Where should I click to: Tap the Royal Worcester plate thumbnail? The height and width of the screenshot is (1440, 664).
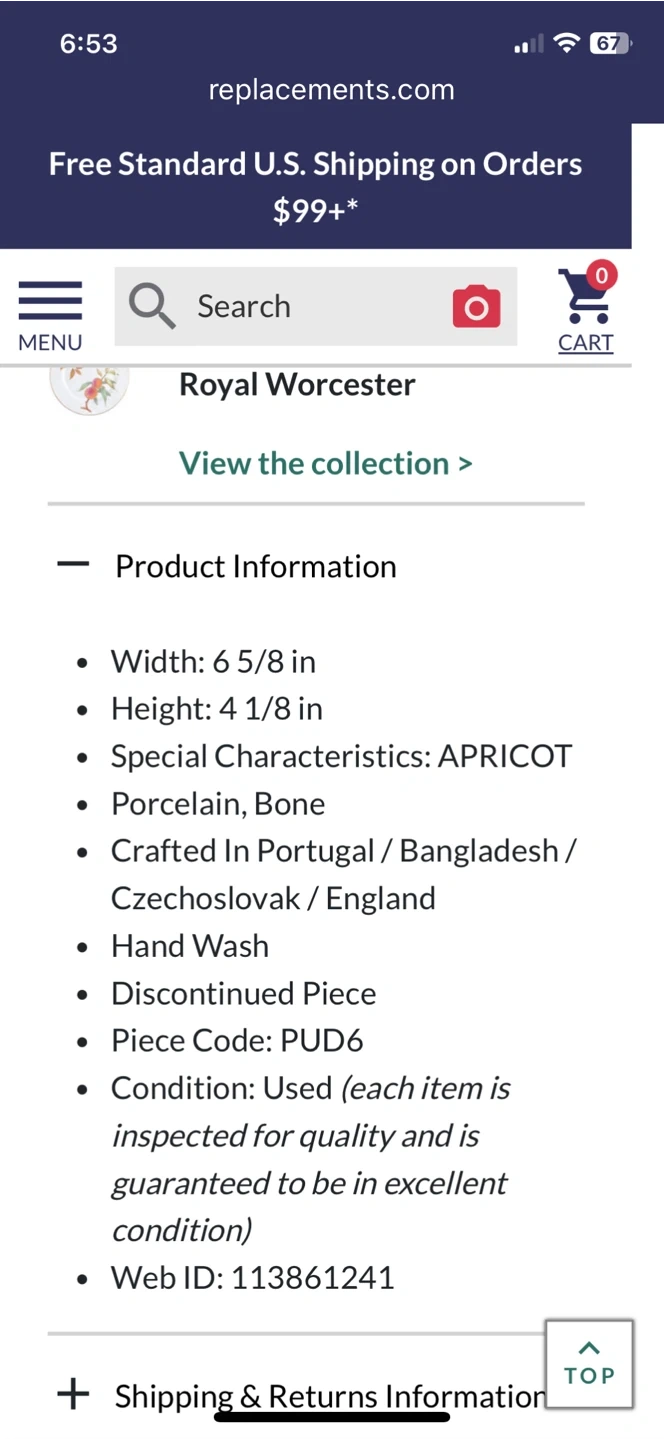89,387
